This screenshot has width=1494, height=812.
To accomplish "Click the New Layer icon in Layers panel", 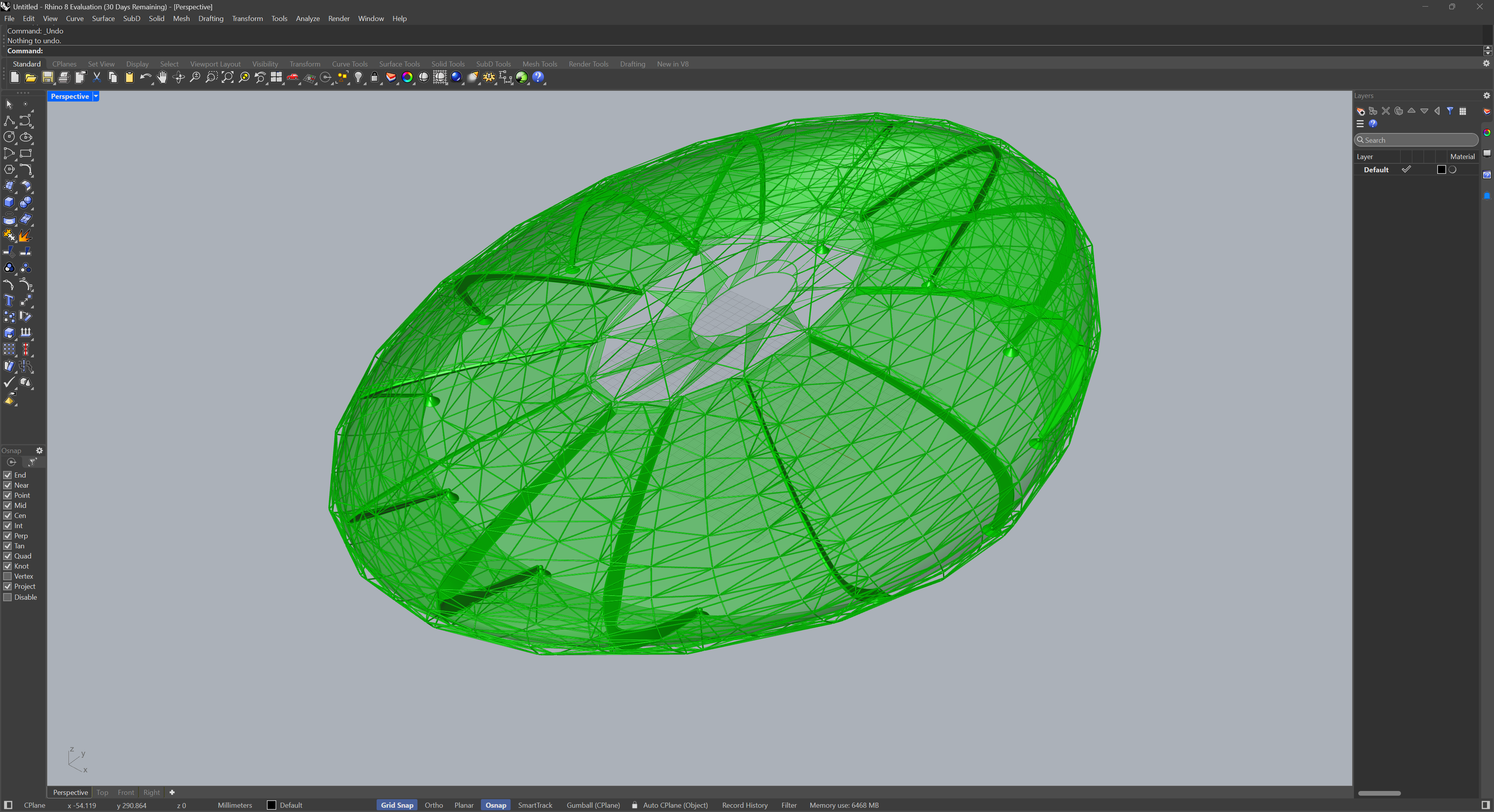I will coord(1361,111).
